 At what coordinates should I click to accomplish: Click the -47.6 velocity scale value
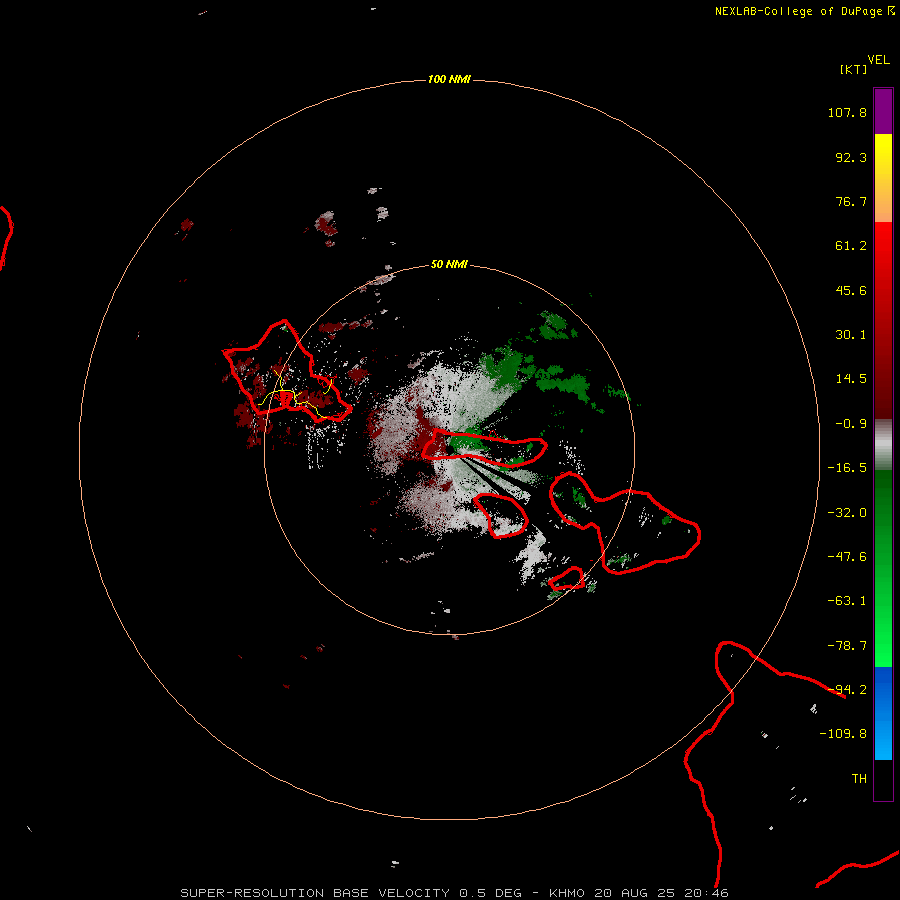847,557
